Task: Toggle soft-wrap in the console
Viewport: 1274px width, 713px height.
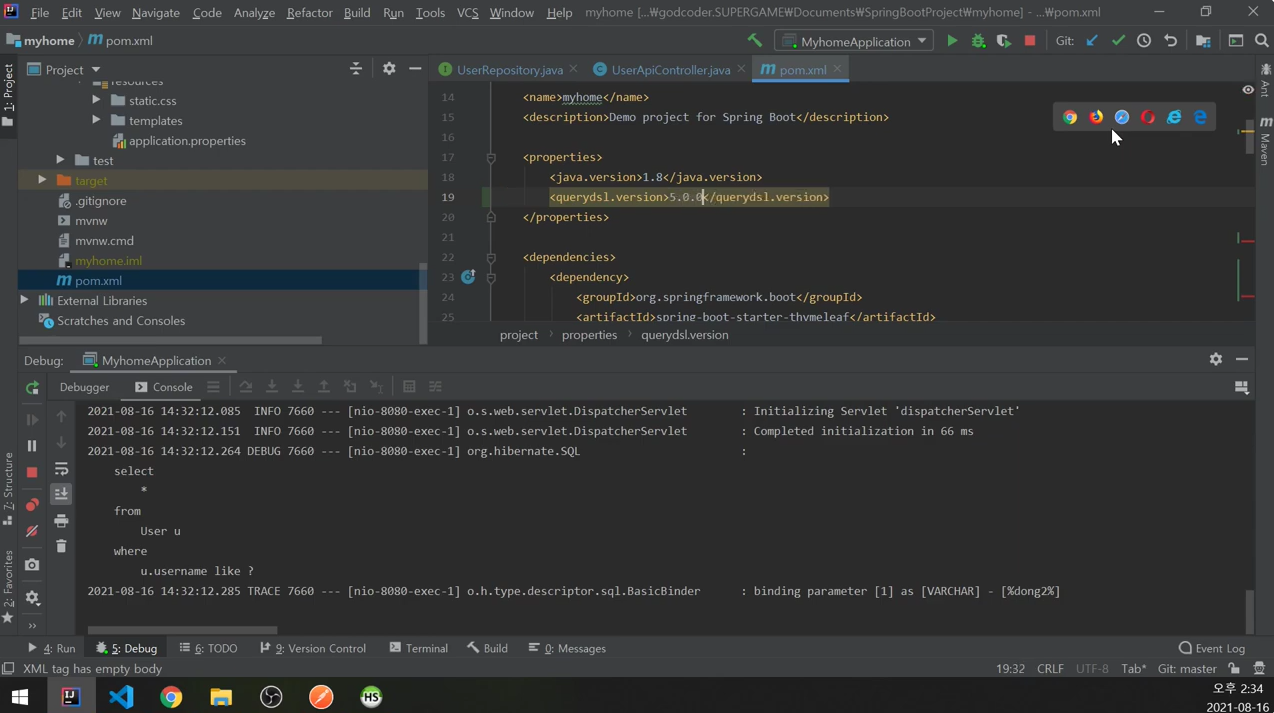Action: tap(61, 469)
